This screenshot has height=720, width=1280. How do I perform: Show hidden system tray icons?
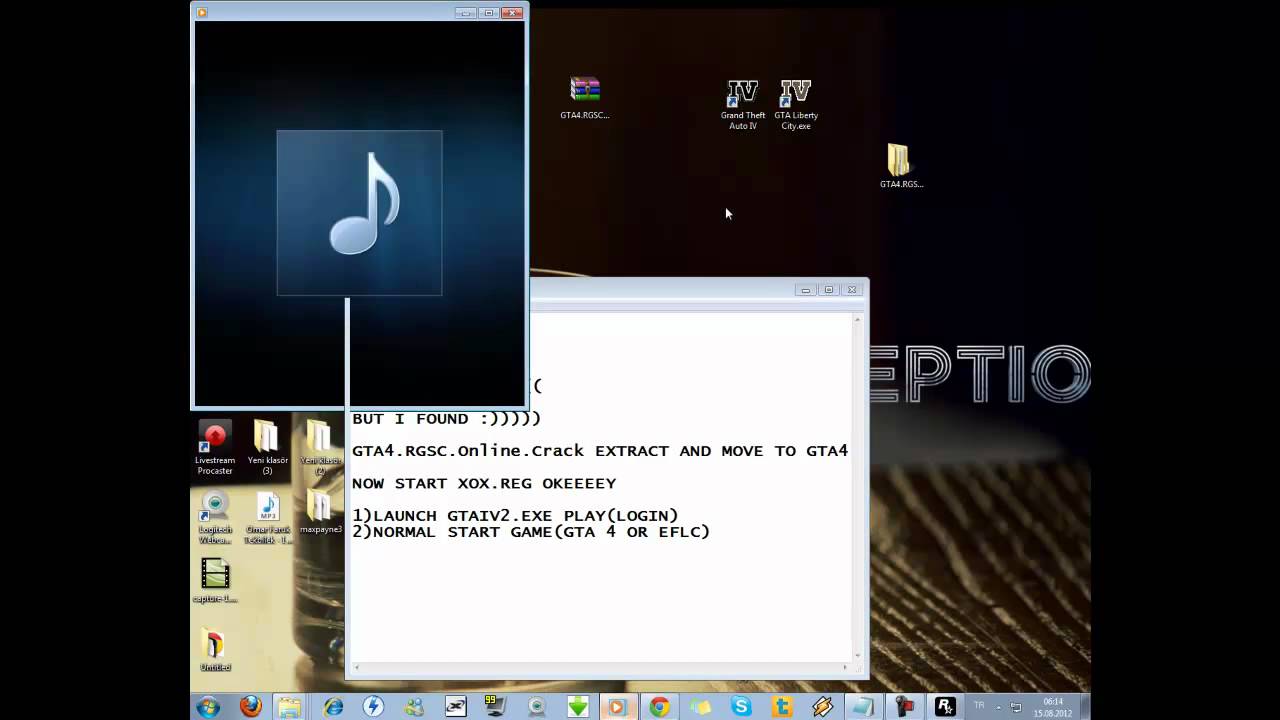tap(996, 706)
